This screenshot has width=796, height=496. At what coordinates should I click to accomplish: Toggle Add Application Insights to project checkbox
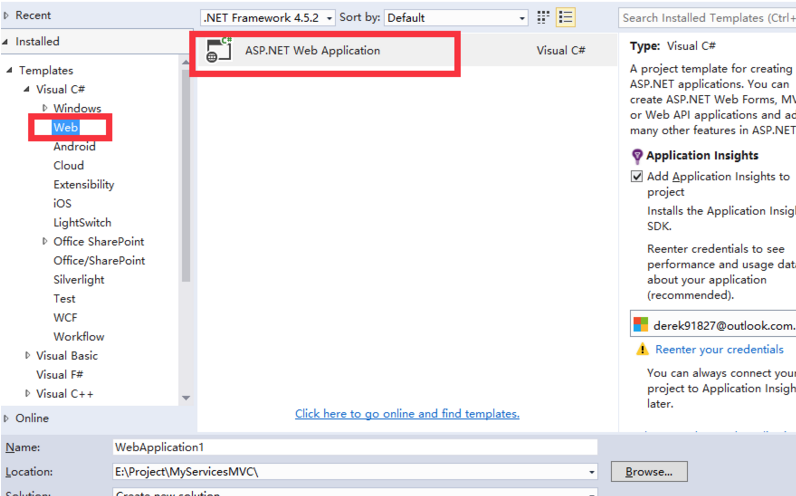click(x=637, y=176)
